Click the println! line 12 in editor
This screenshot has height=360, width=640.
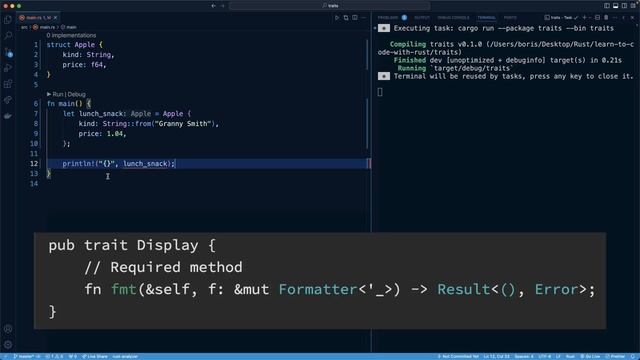click(119, 164)
